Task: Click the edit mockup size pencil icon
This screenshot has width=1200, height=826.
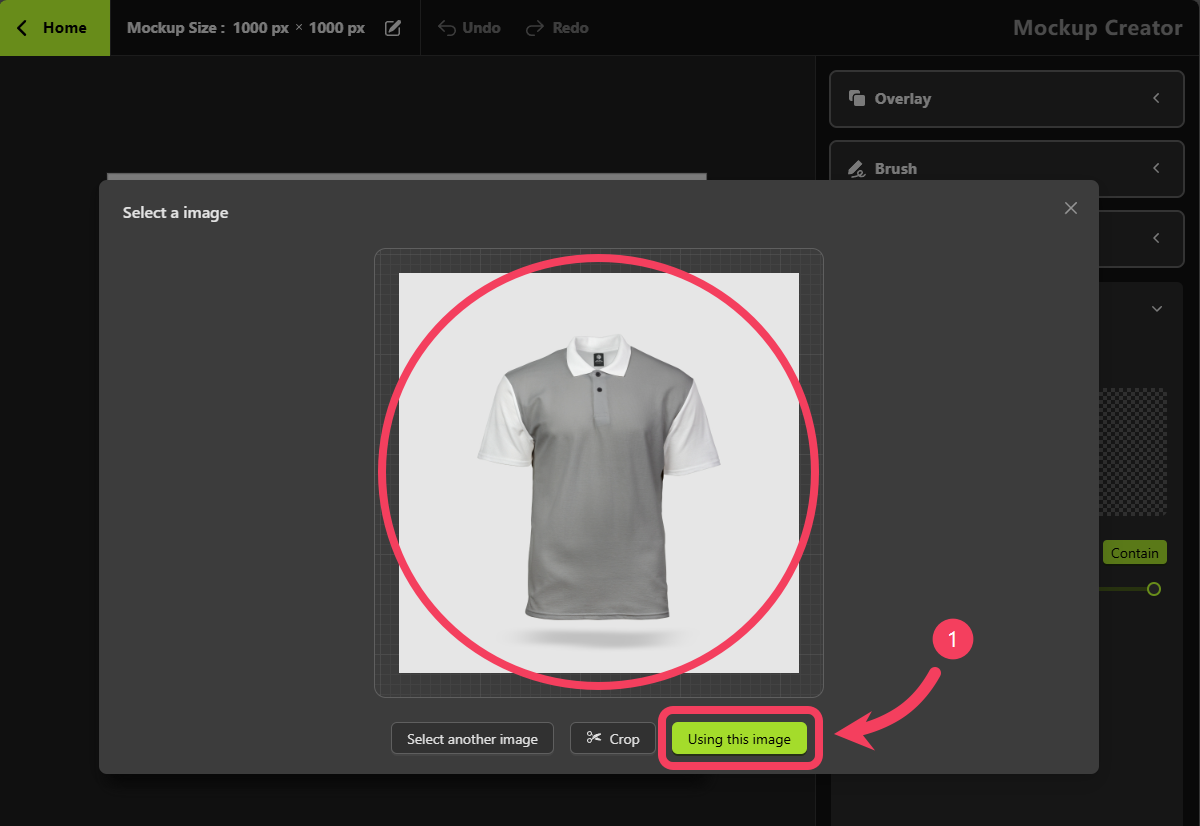Action: click(x=393, y=28)
